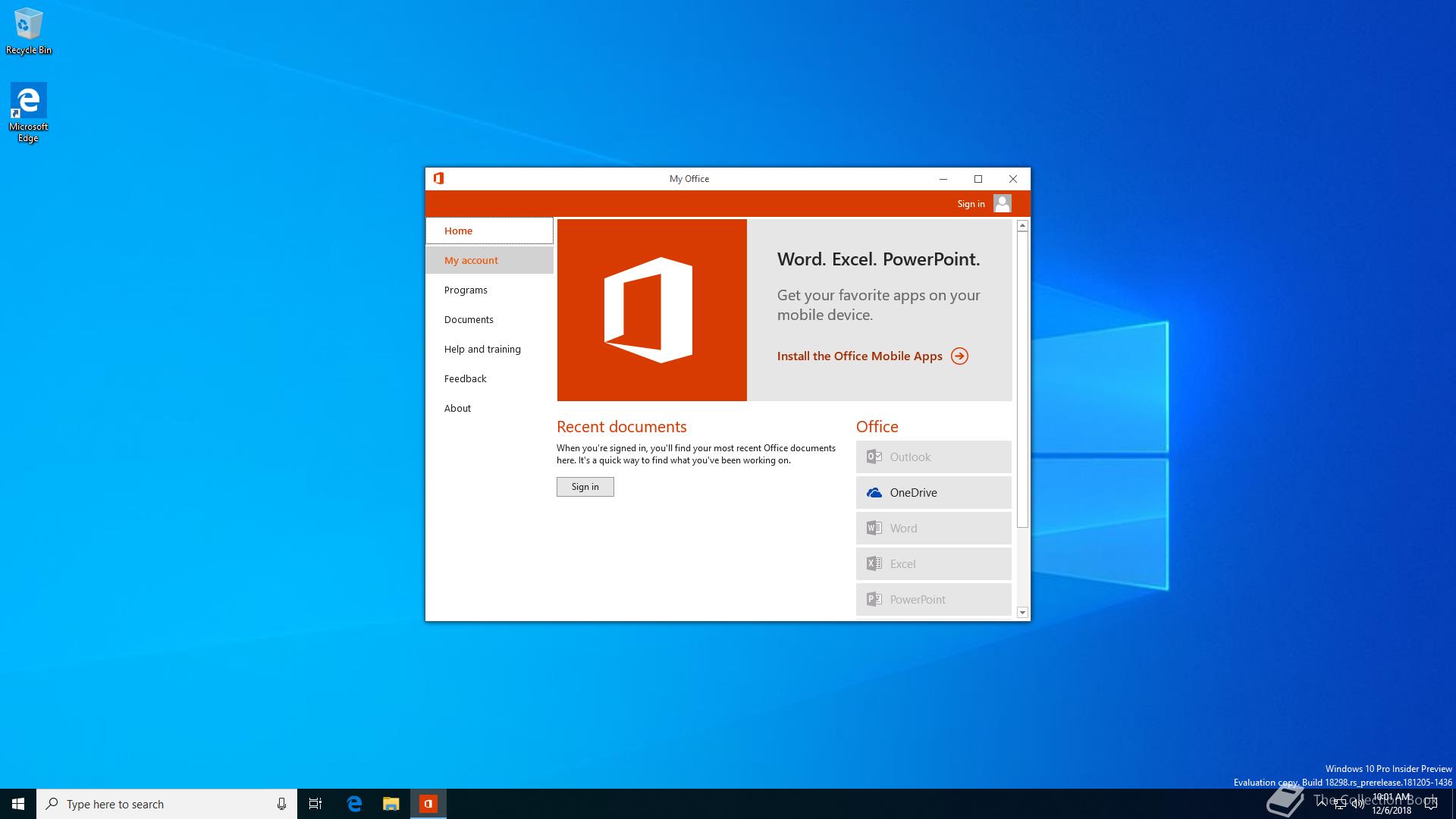
Task: Click Sign in text in the orange header
Action: pos(971,204)
